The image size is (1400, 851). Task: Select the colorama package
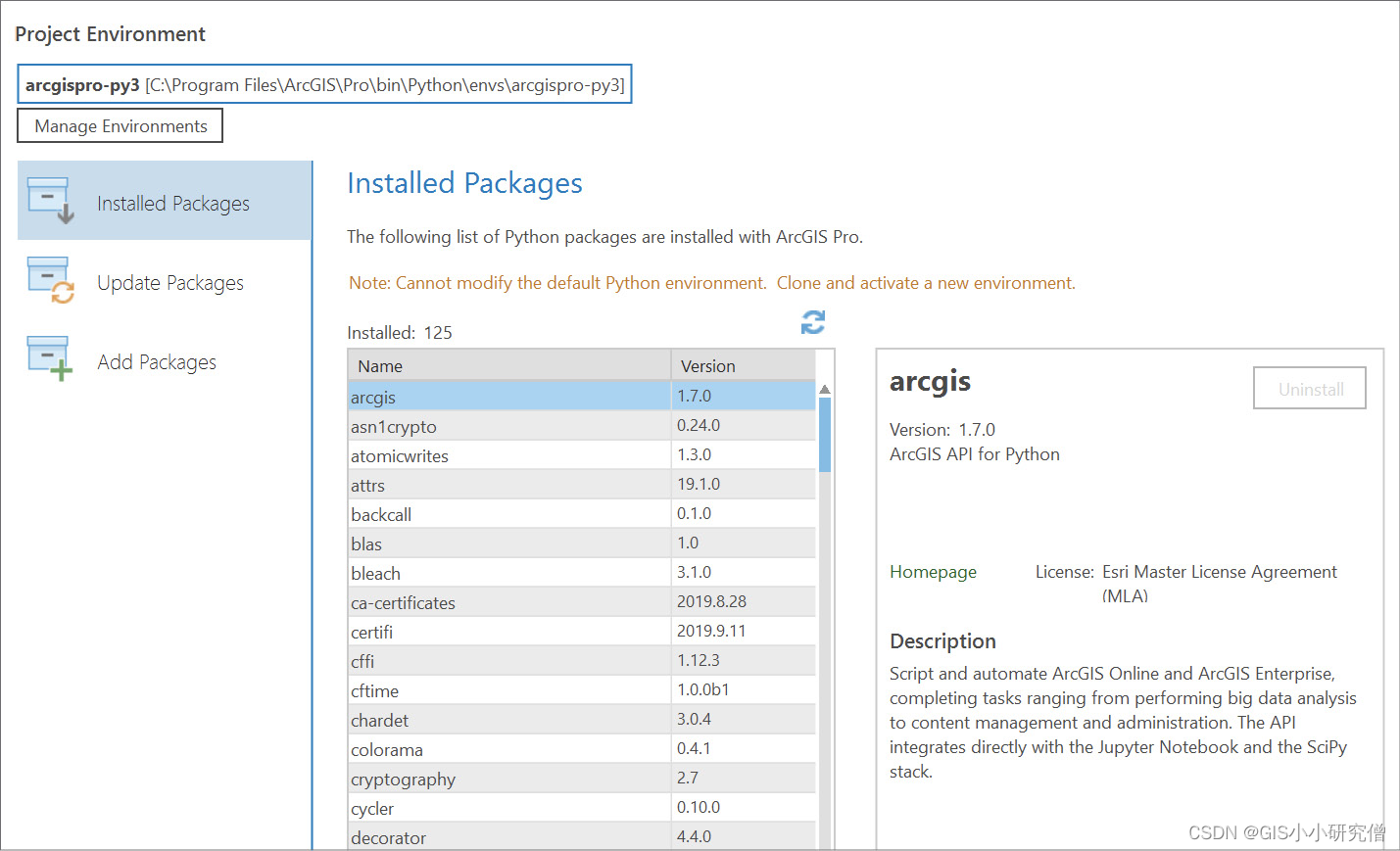[x=582, y=748]
